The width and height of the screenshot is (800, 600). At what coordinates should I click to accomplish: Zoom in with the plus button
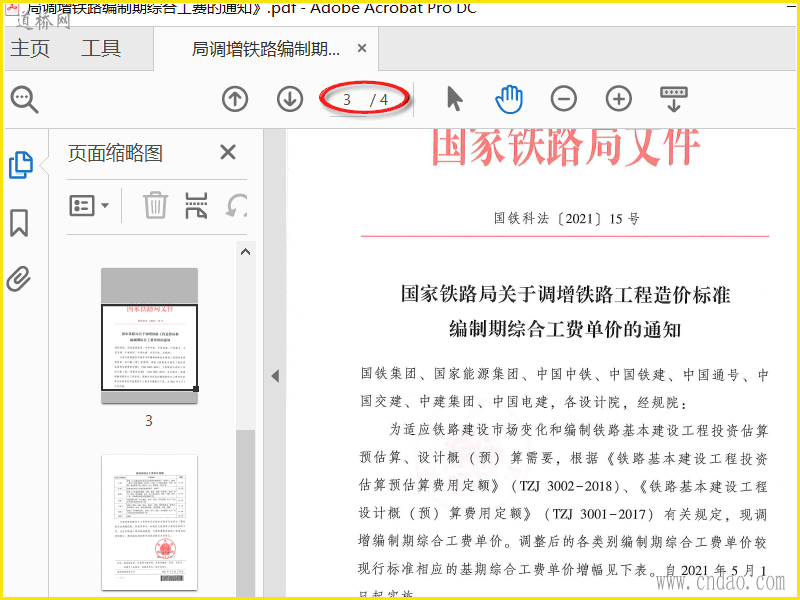618,99
